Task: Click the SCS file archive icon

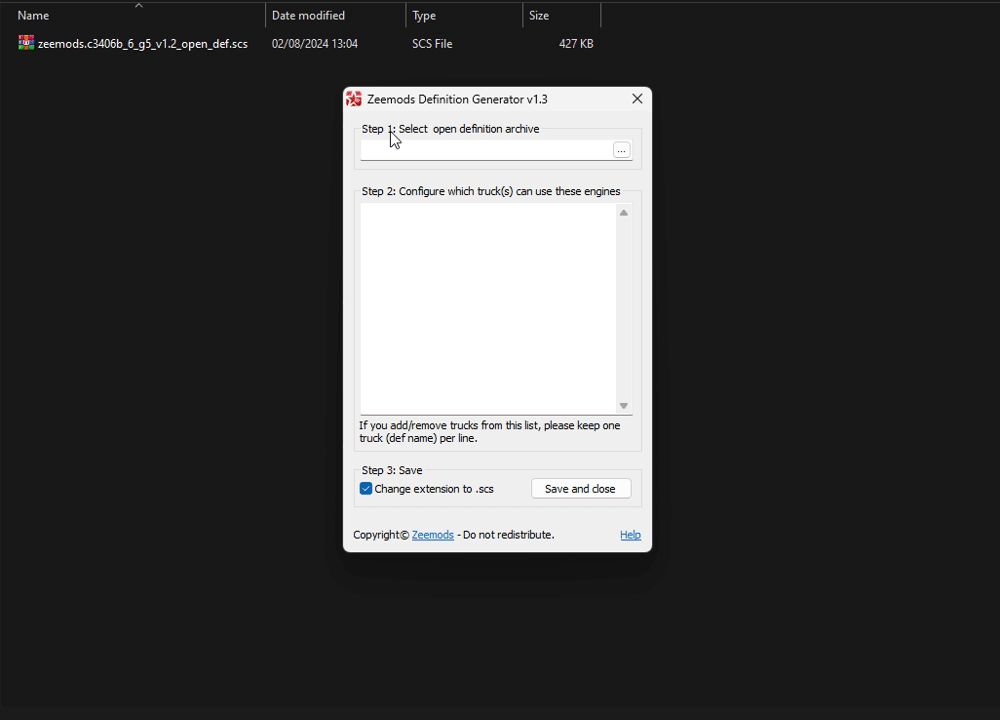Action: click(x=26, y=43)
